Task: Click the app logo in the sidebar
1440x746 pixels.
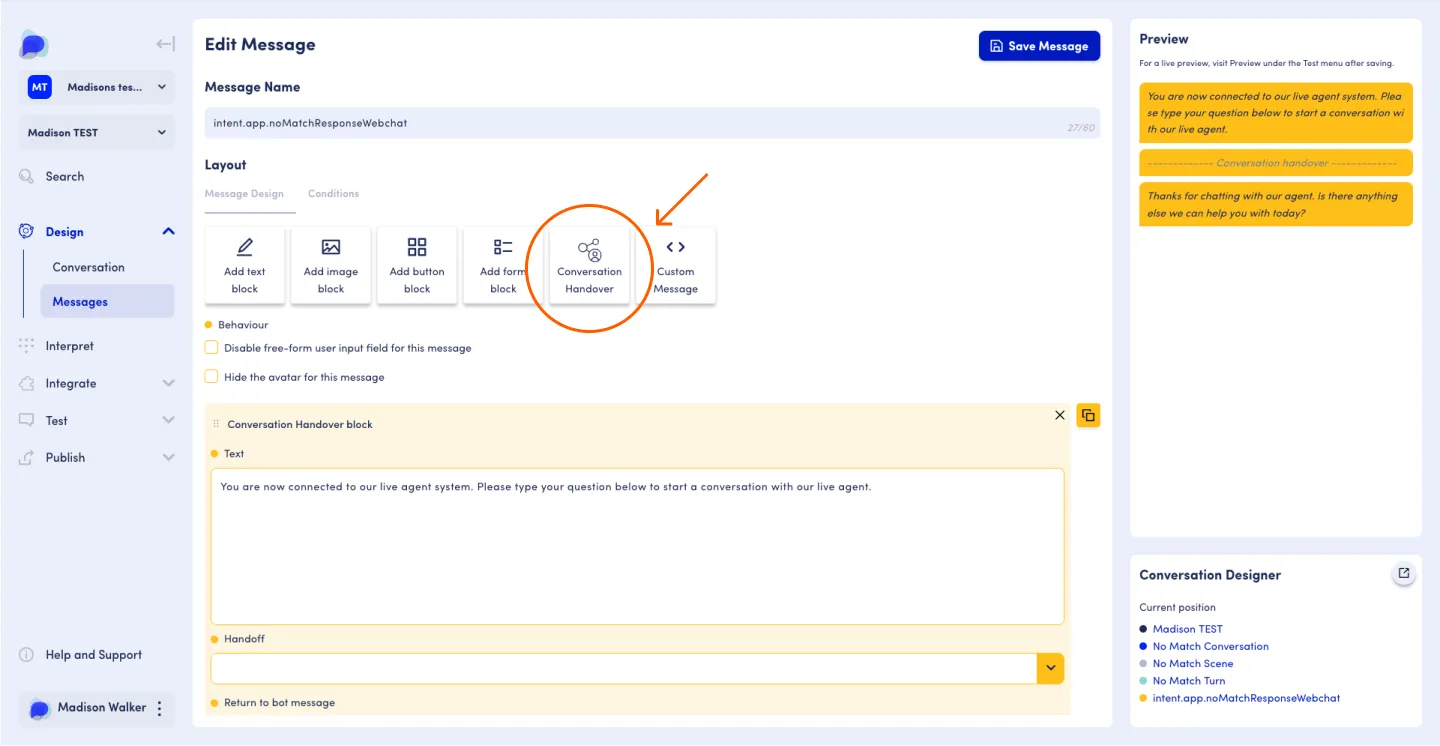Action: pos(34,44)
